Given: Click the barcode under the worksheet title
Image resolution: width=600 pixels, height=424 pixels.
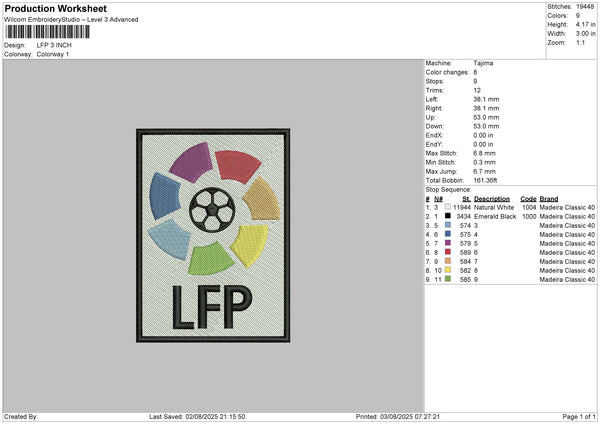Looking at the screenshot, I should point(44,33).
